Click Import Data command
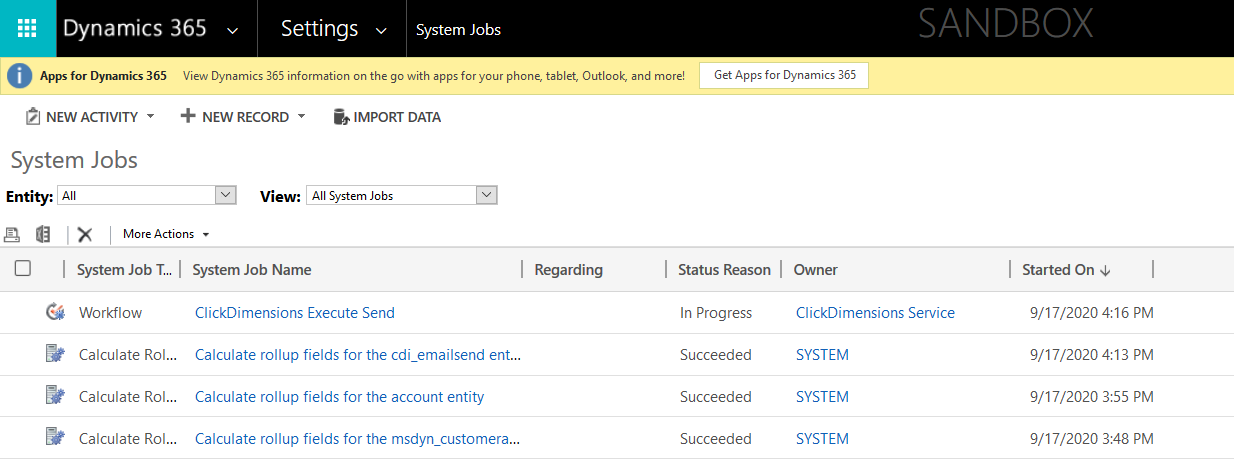 point(397,117)
